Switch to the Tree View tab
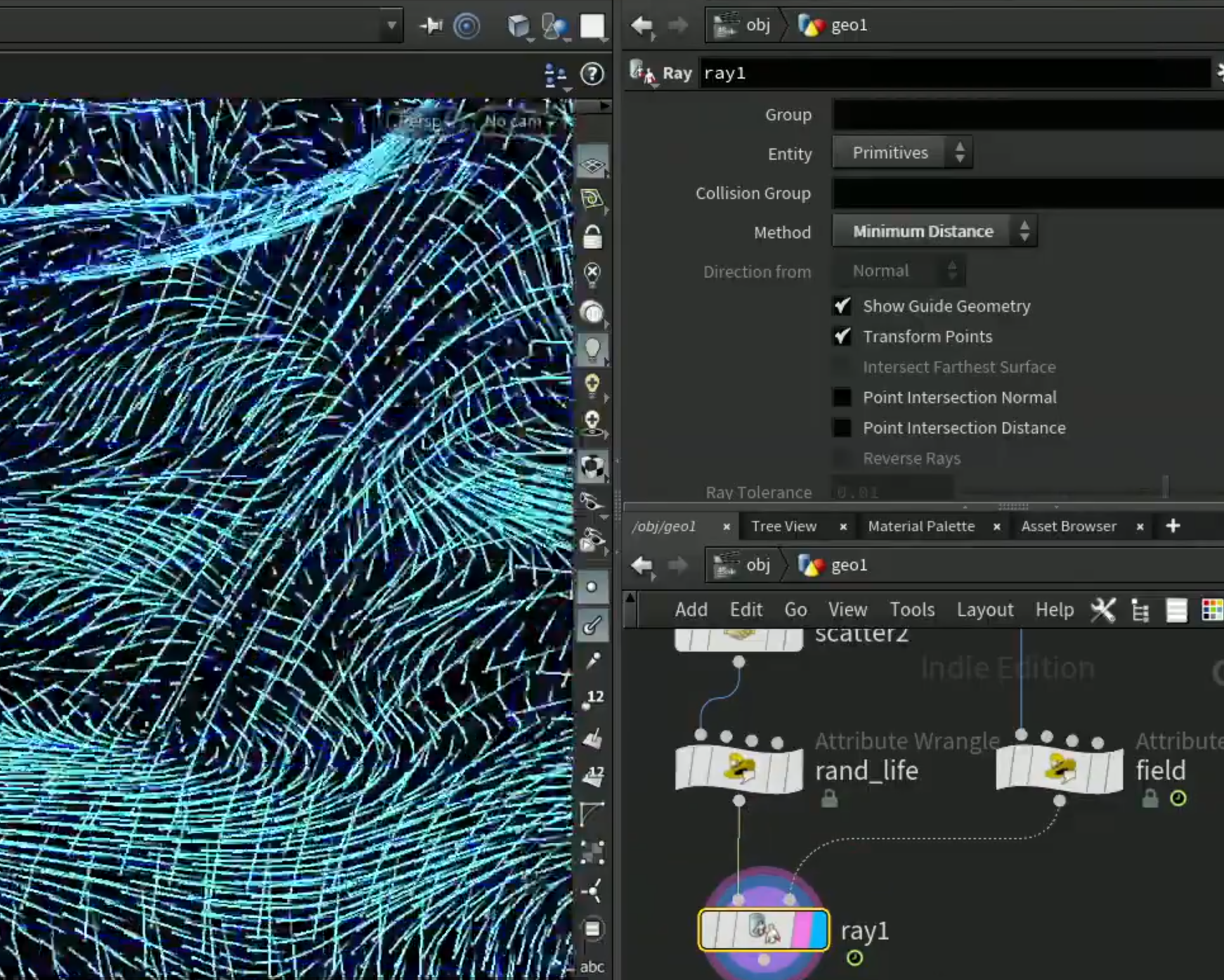The width and height of the screenshot is (1224, 980). point(784,526)
